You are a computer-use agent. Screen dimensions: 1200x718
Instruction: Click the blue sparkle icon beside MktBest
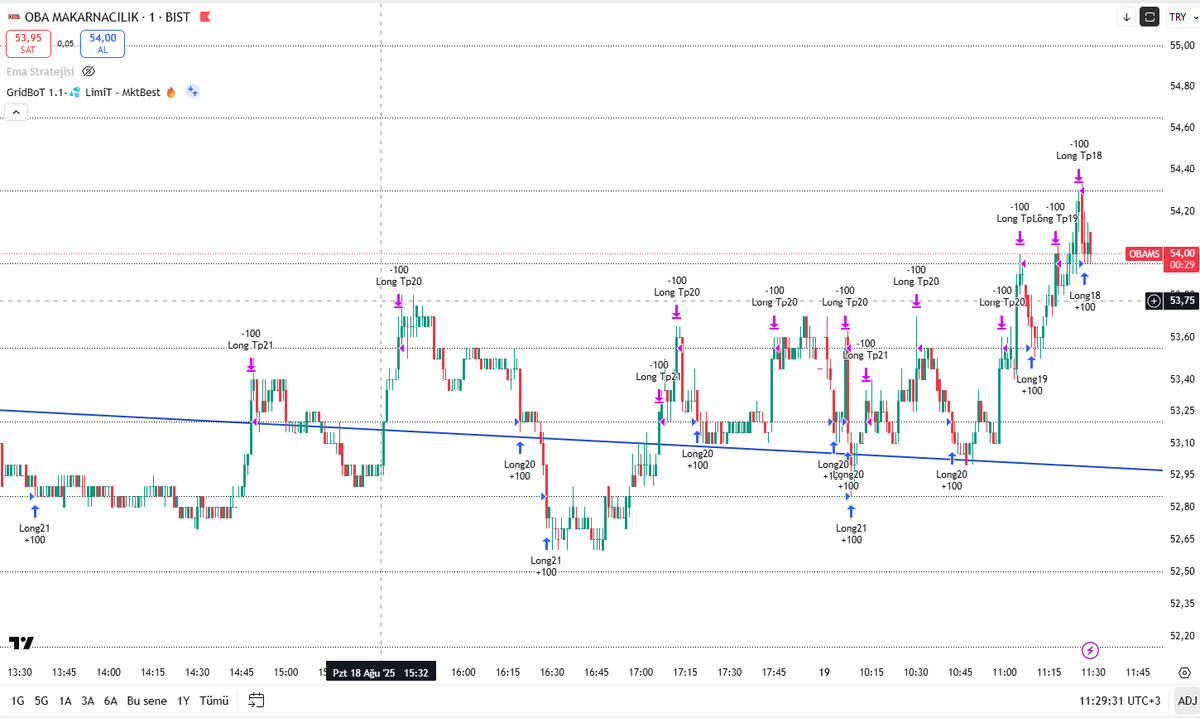(x=193, y=91)
